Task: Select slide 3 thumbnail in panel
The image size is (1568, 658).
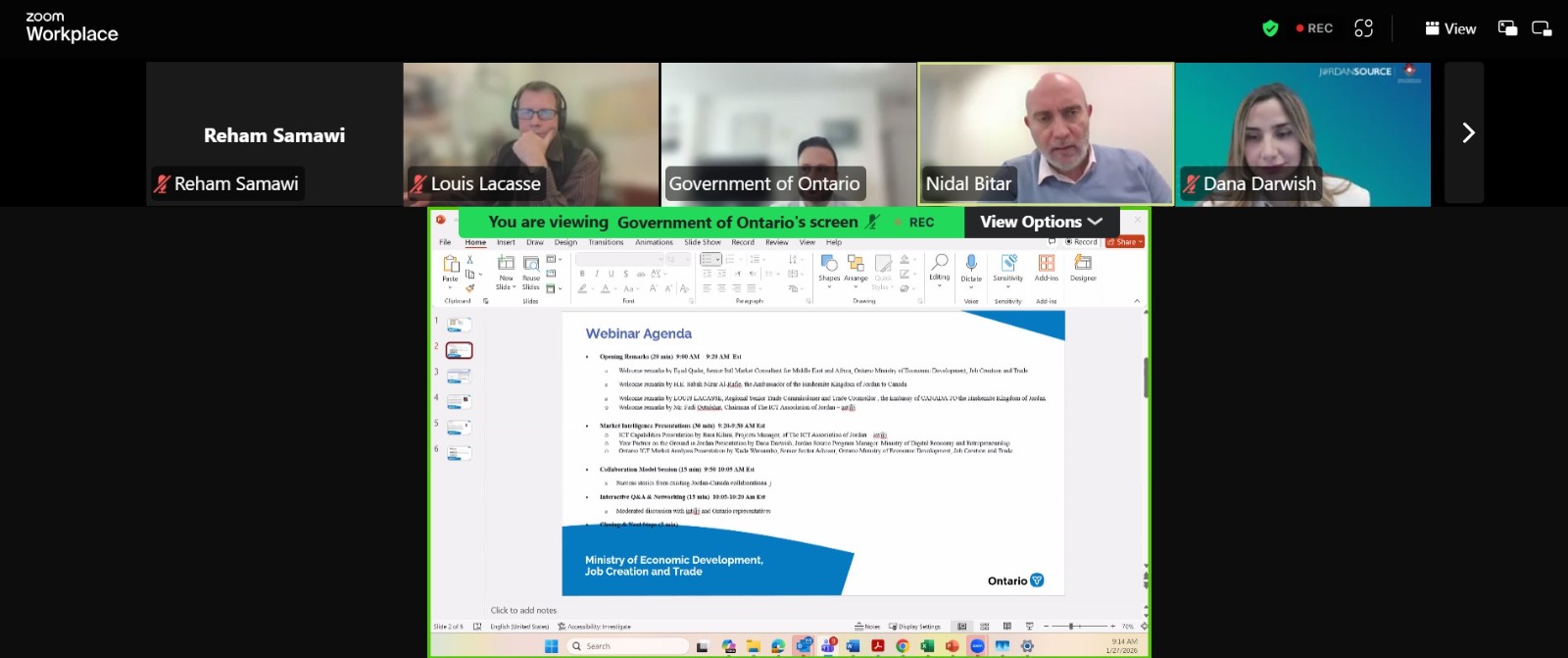Action: click(459, 377)
